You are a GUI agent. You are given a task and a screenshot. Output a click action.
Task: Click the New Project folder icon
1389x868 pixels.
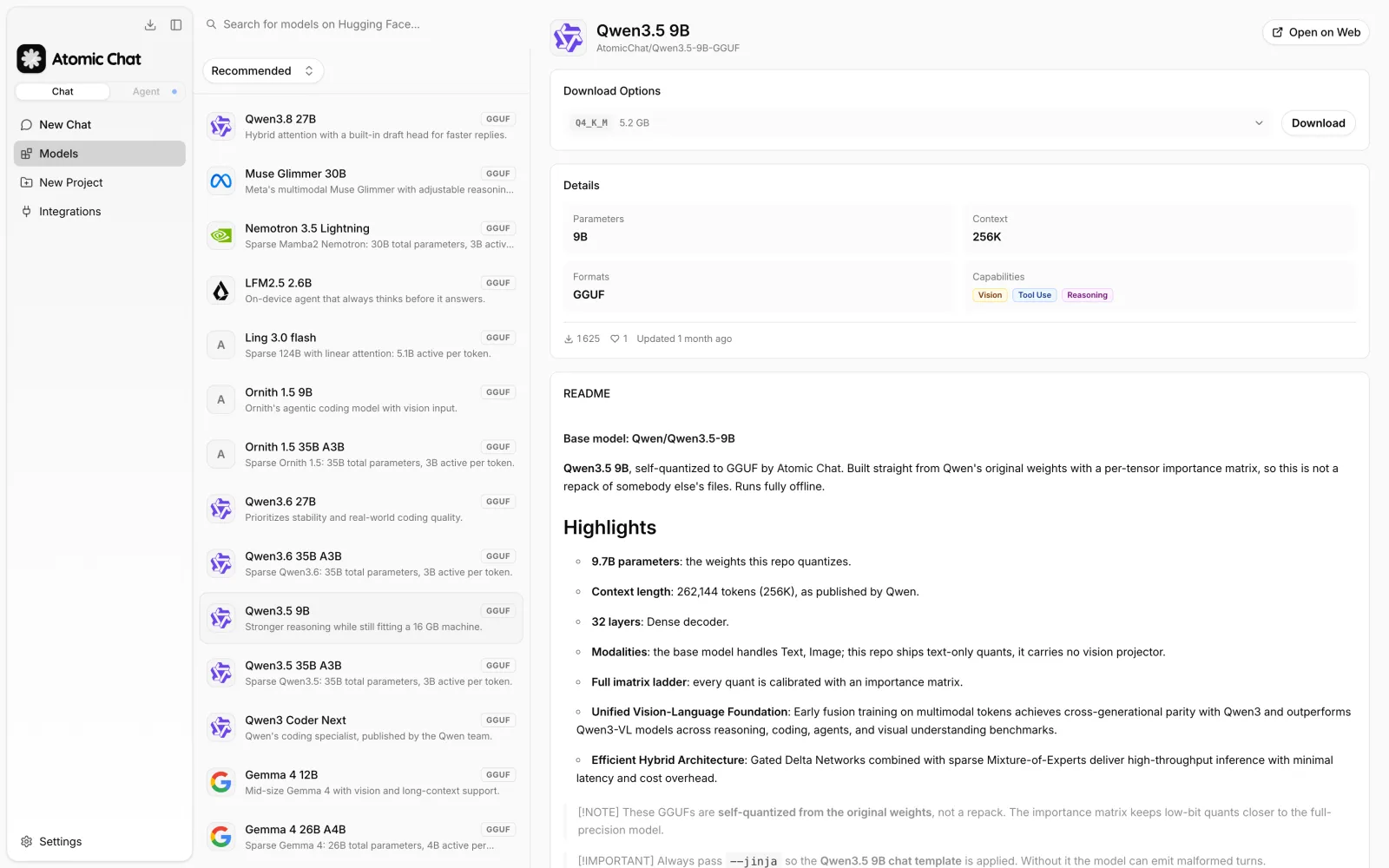[26, 182]
